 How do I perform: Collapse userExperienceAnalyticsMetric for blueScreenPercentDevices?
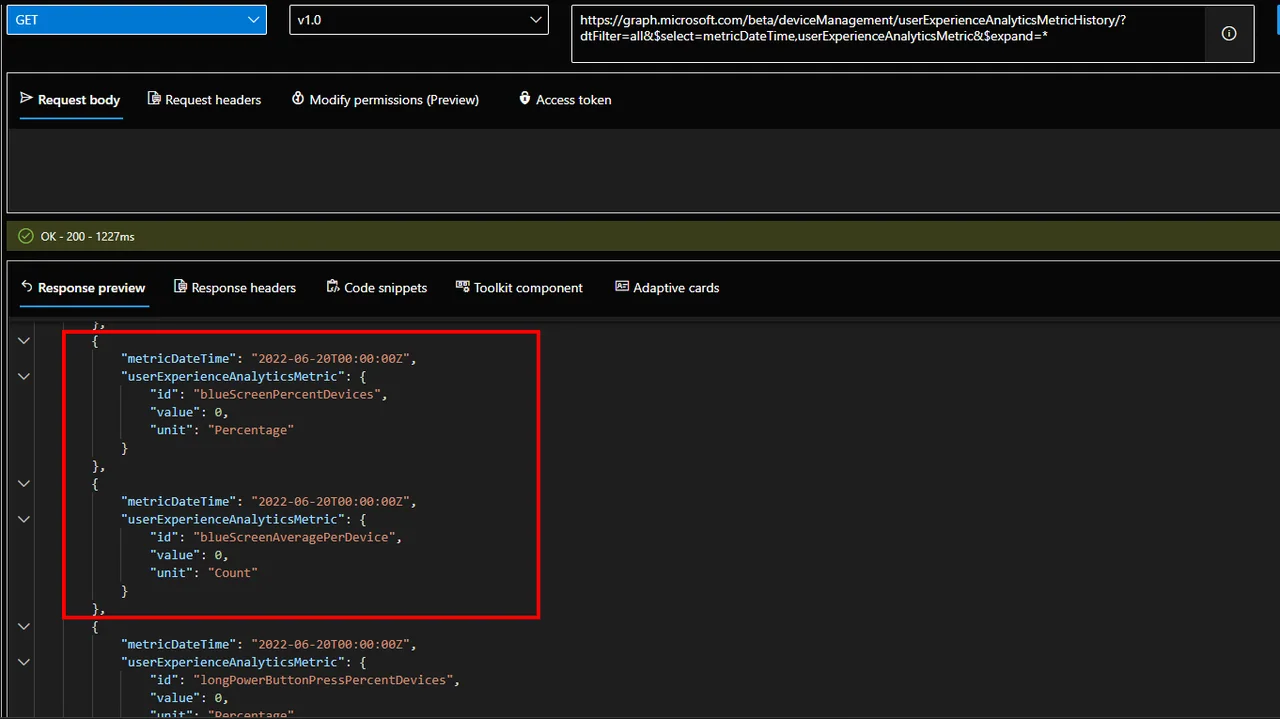click(x=24, y=377)
